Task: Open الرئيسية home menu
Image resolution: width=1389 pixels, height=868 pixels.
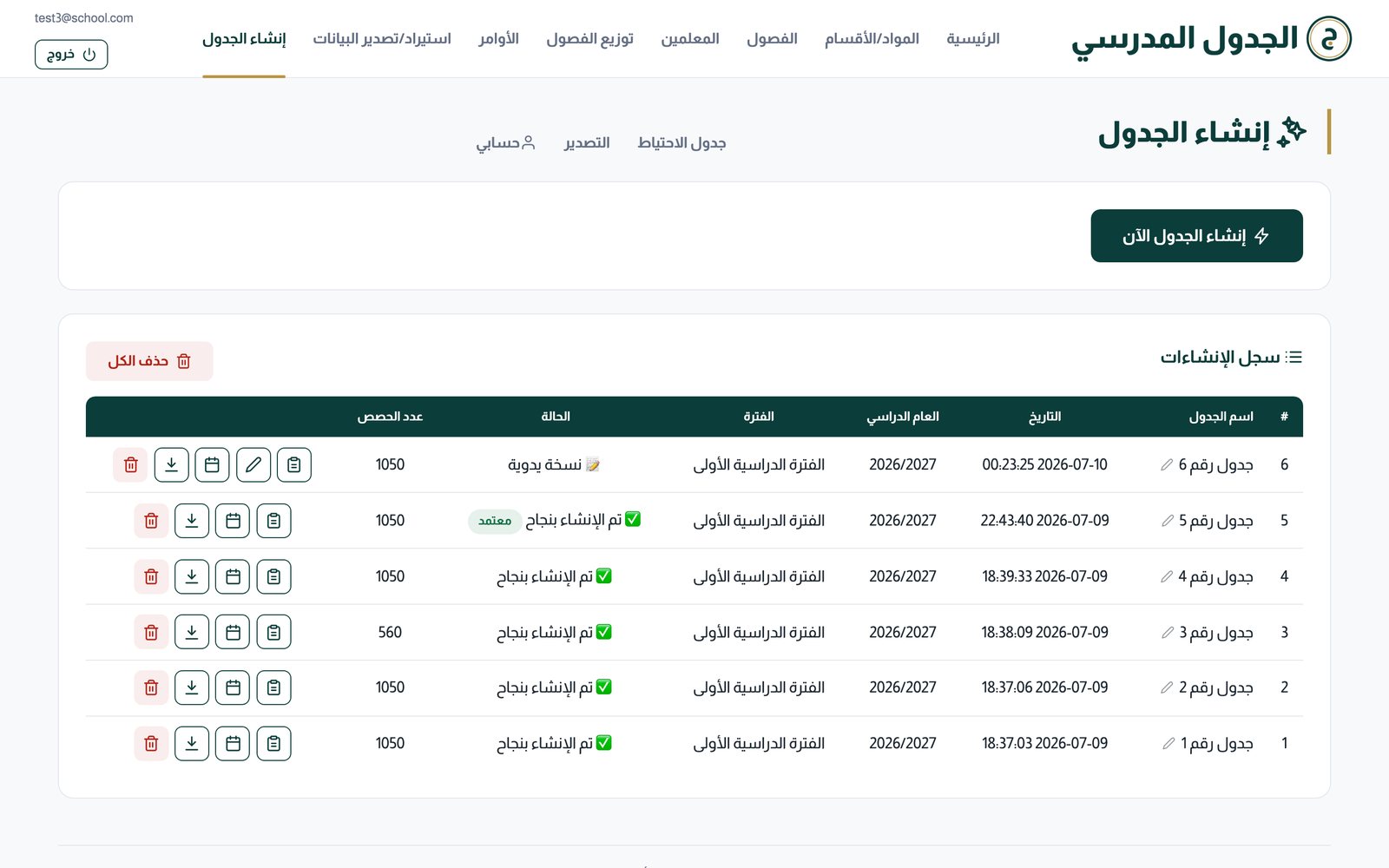Action: (973, 39)
